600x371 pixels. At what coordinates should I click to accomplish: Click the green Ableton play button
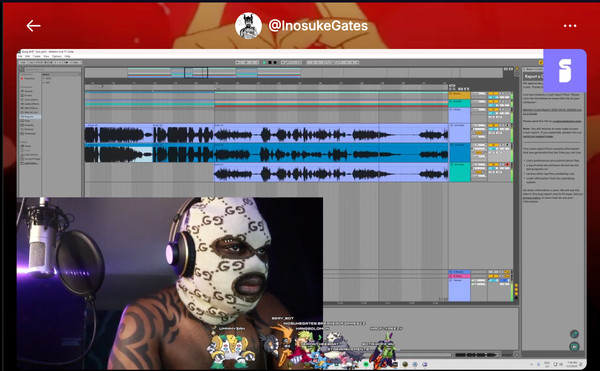(x=264, y=62)
